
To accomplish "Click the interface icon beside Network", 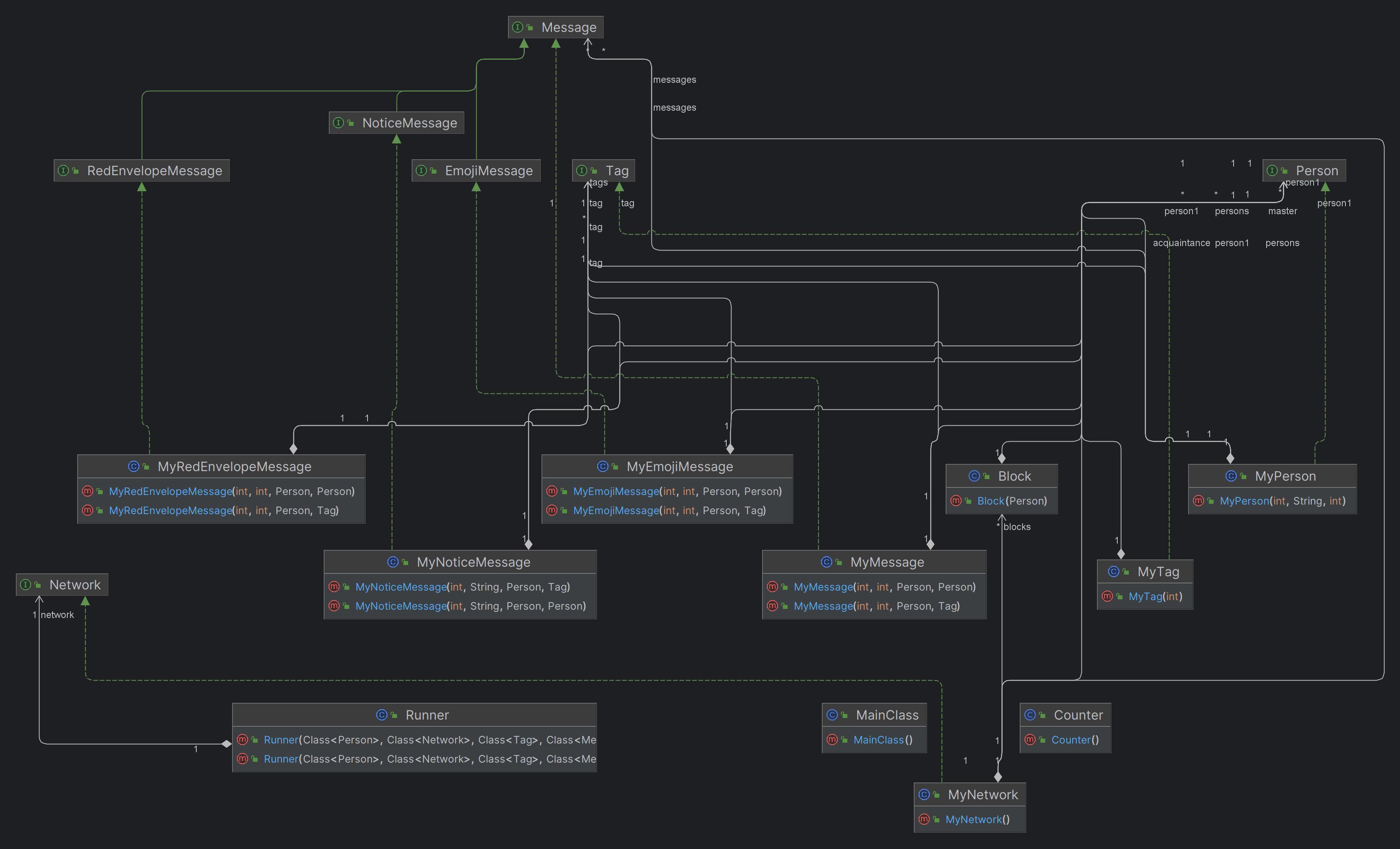I will 25,585.
